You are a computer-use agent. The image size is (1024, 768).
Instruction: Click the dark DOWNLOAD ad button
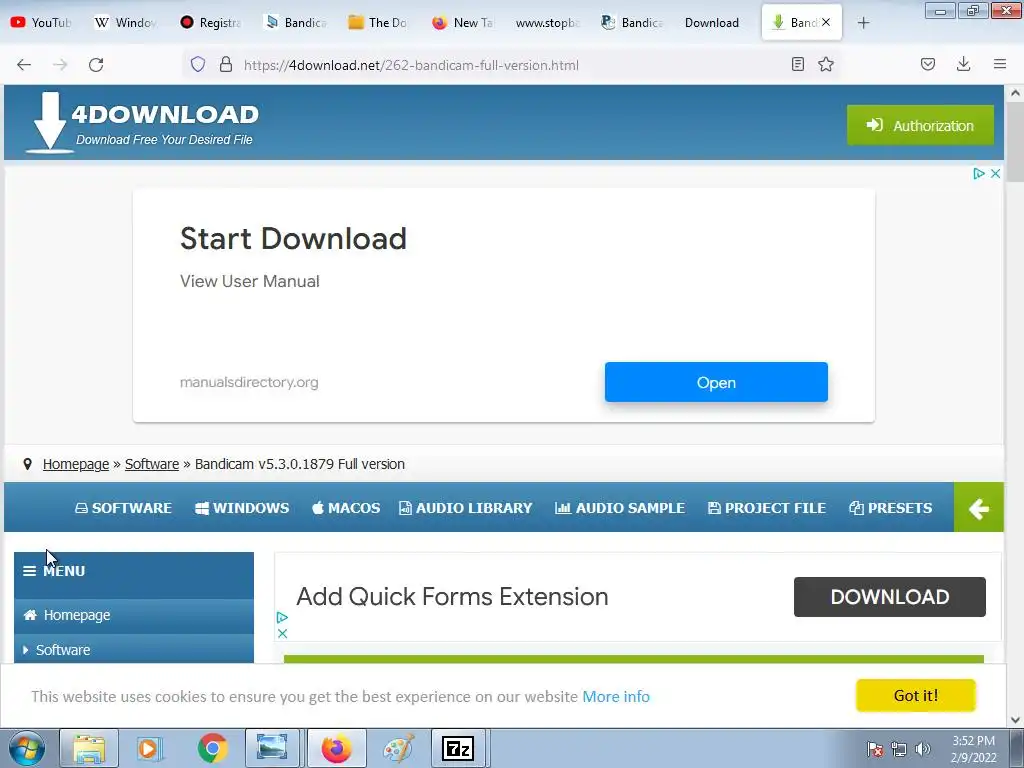click(889, 597)
